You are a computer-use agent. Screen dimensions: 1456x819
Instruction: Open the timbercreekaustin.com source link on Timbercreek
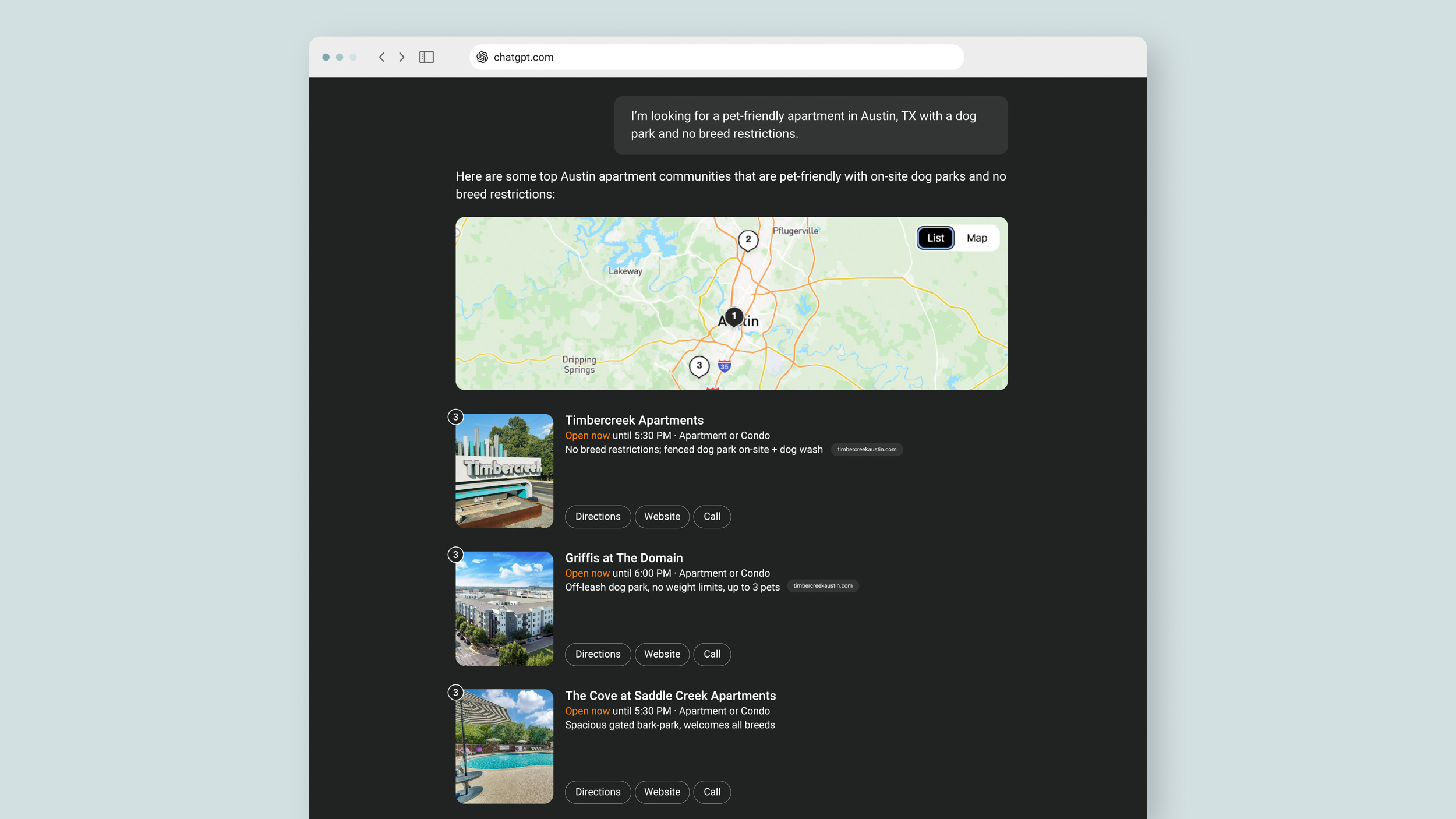[867, 449]
